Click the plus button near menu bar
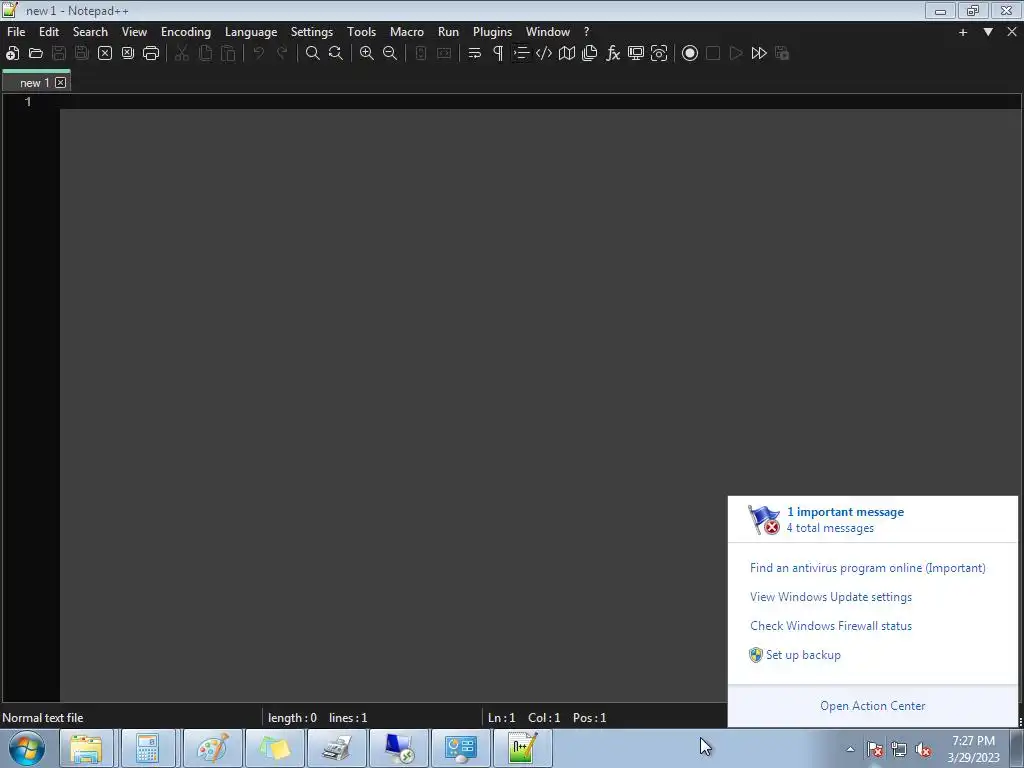 click(x=963, y=32)
